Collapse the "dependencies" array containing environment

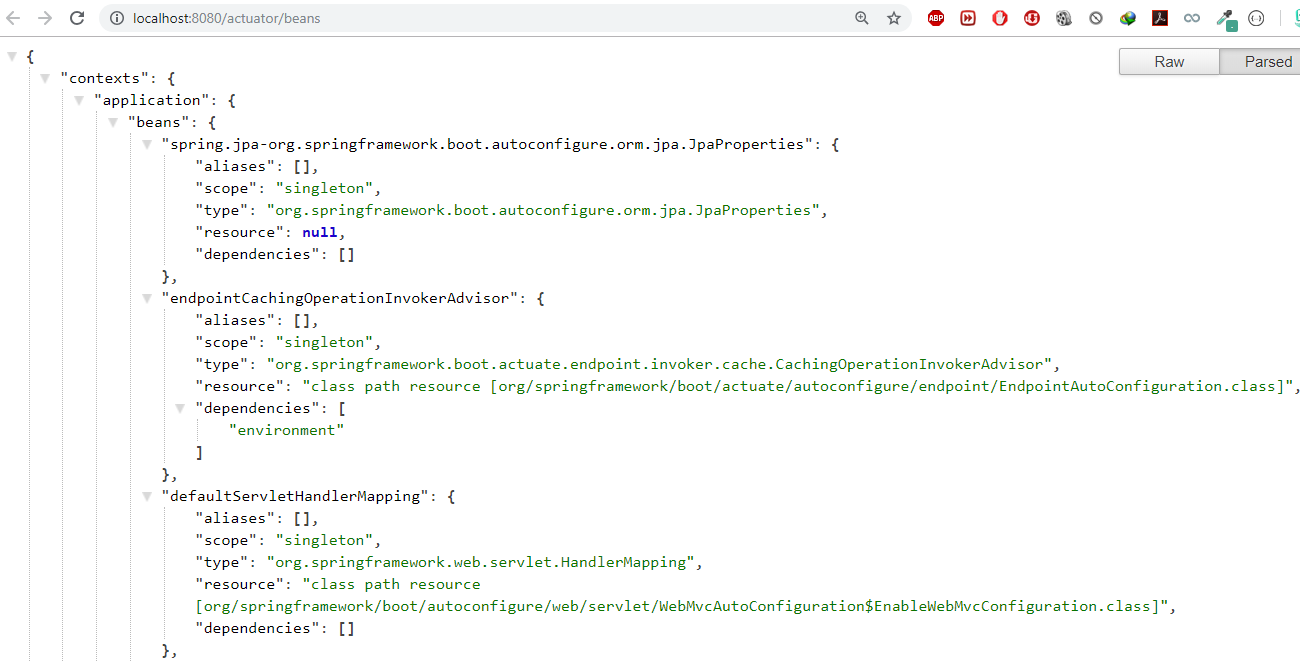[181, 408]
